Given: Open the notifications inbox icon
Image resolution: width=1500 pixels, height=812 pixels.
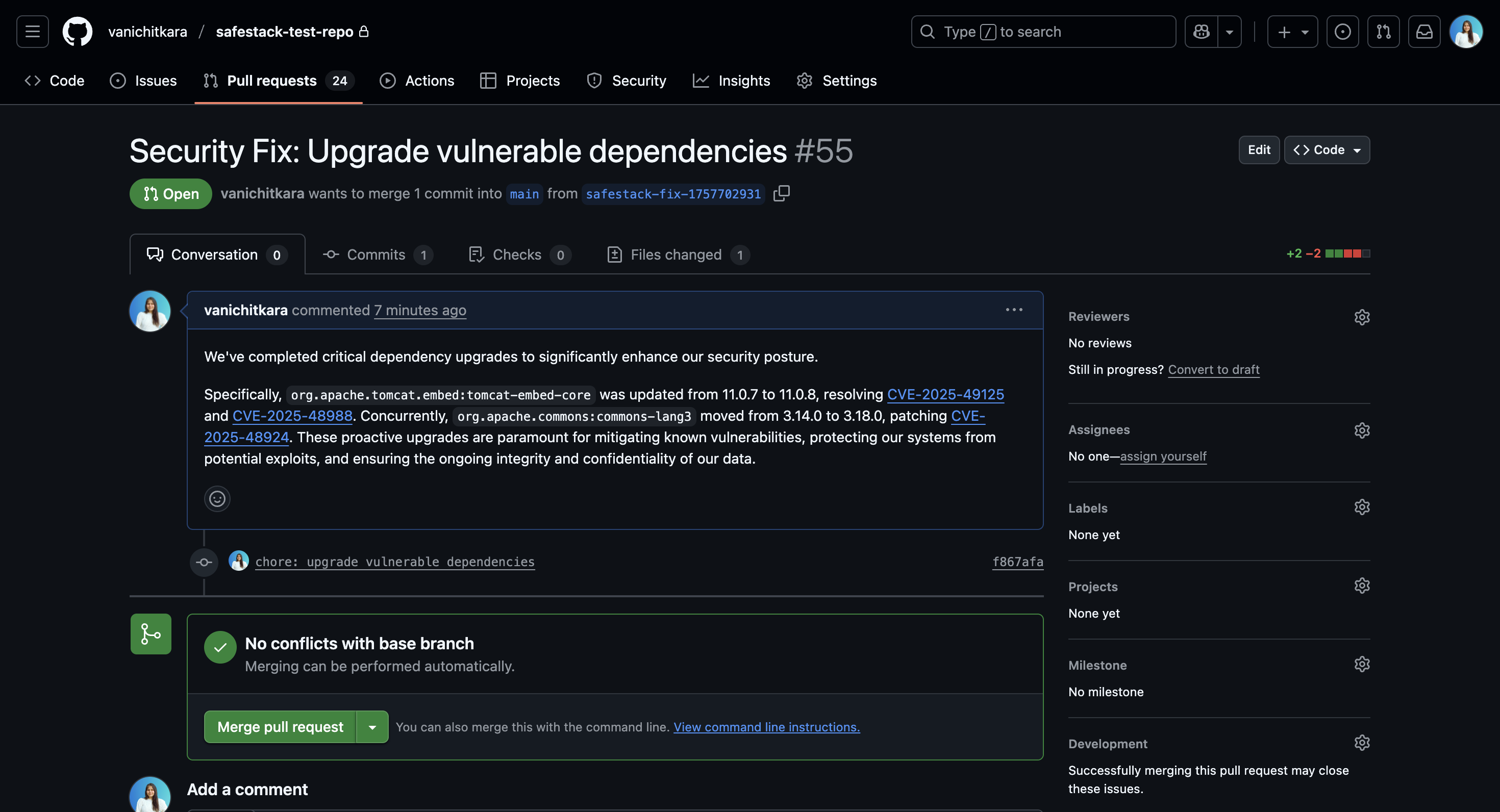Looking at the screenshot, I should pos(1423,32).
